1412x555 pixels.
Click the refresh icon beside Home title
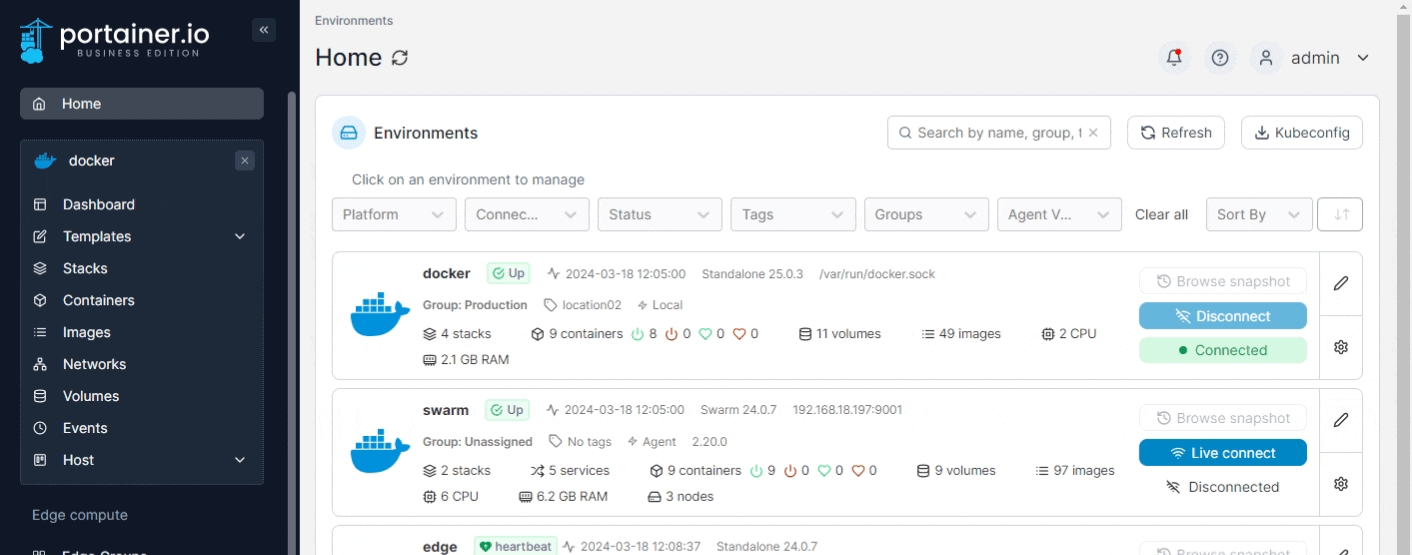tap(400, 58)
